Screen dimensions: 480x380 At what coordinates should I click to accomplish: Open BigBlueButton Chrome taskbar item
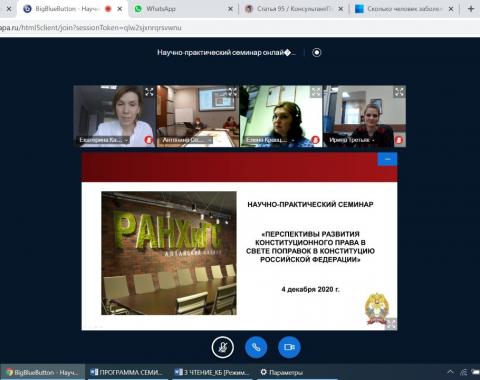click(42, 372)
